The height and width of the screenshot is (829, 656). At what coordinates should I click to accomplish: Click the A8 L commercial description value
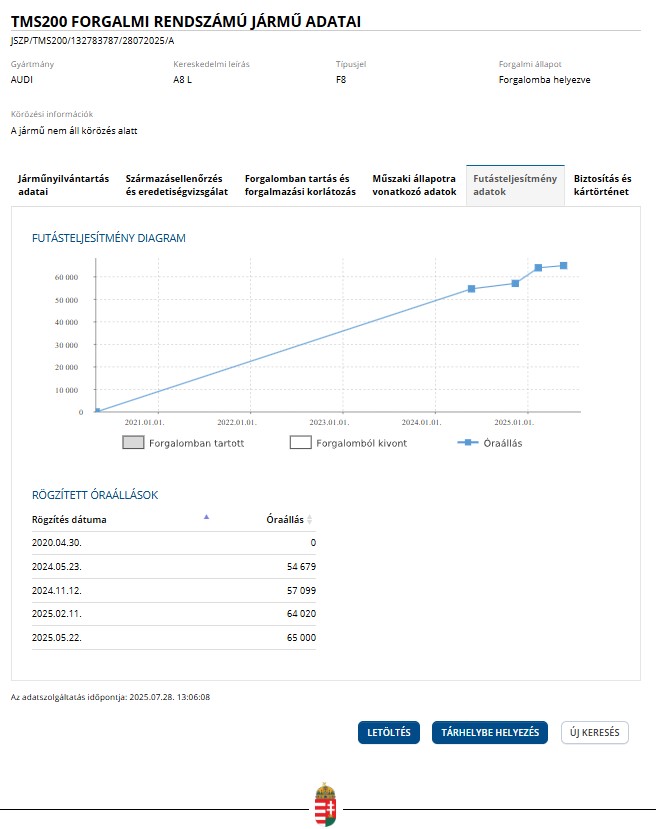182,80
